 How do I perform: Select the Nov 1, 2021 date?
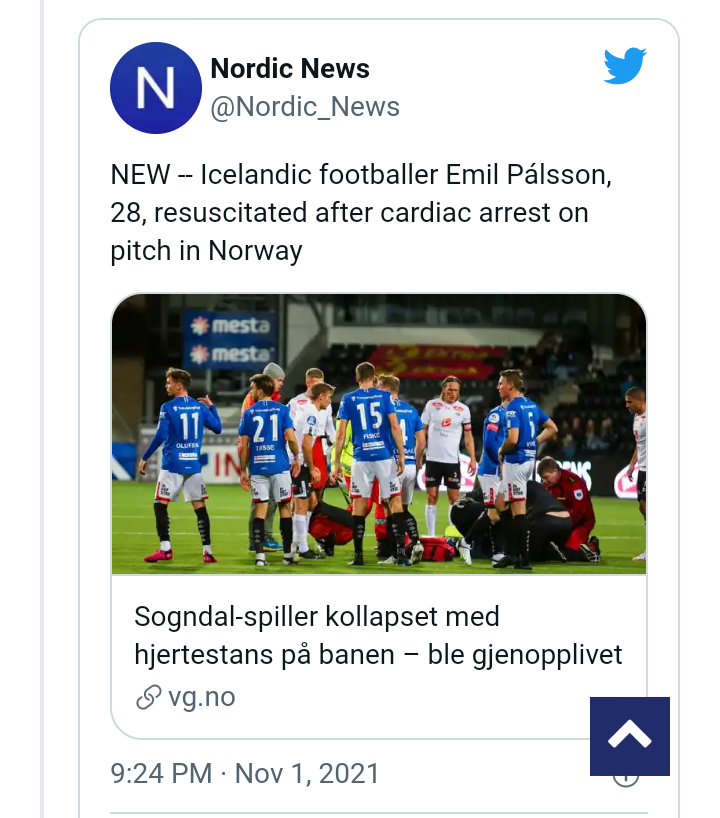click(307, 773)
